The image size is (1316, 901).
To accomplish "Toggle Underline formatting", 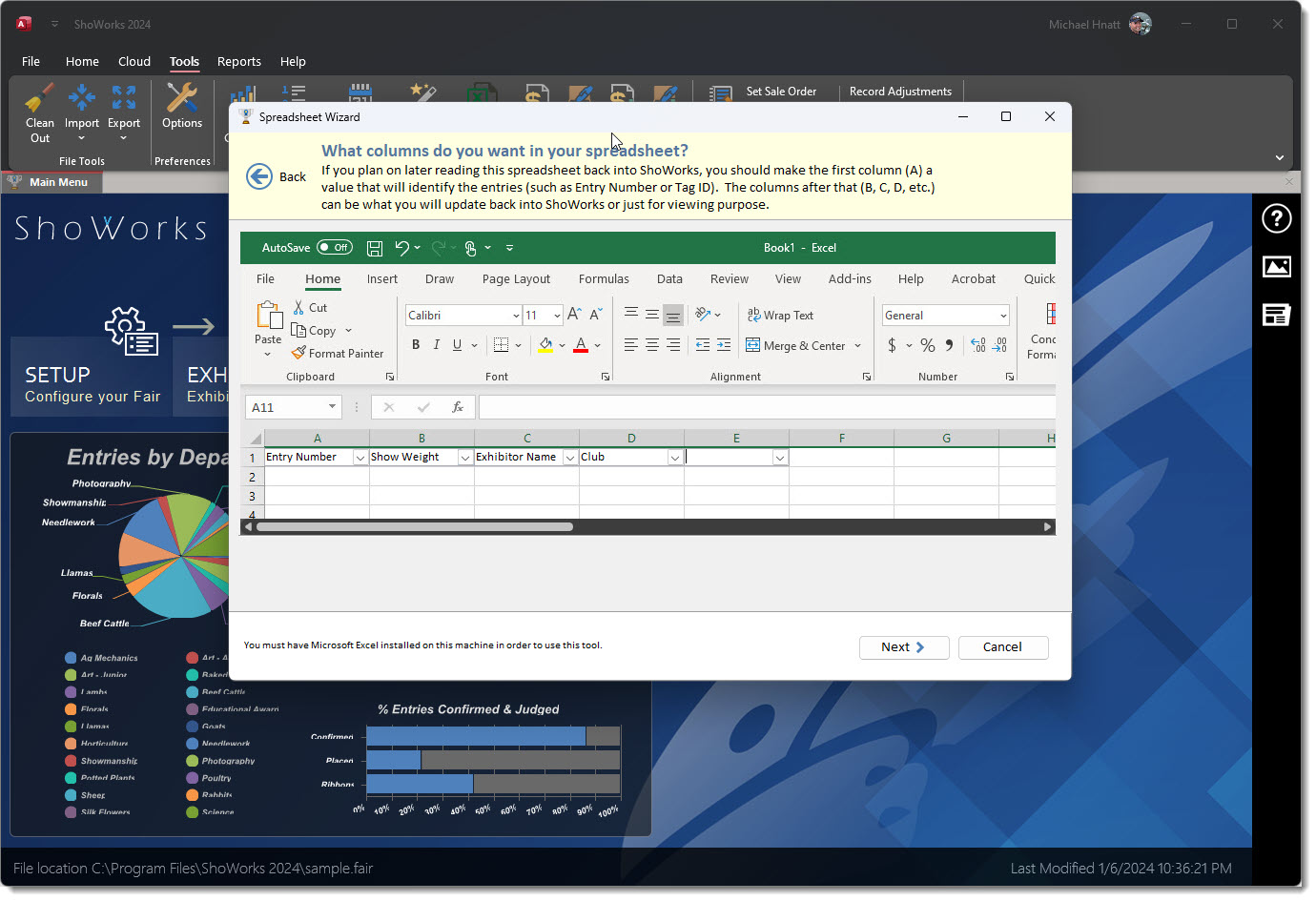I will point(457,345).
